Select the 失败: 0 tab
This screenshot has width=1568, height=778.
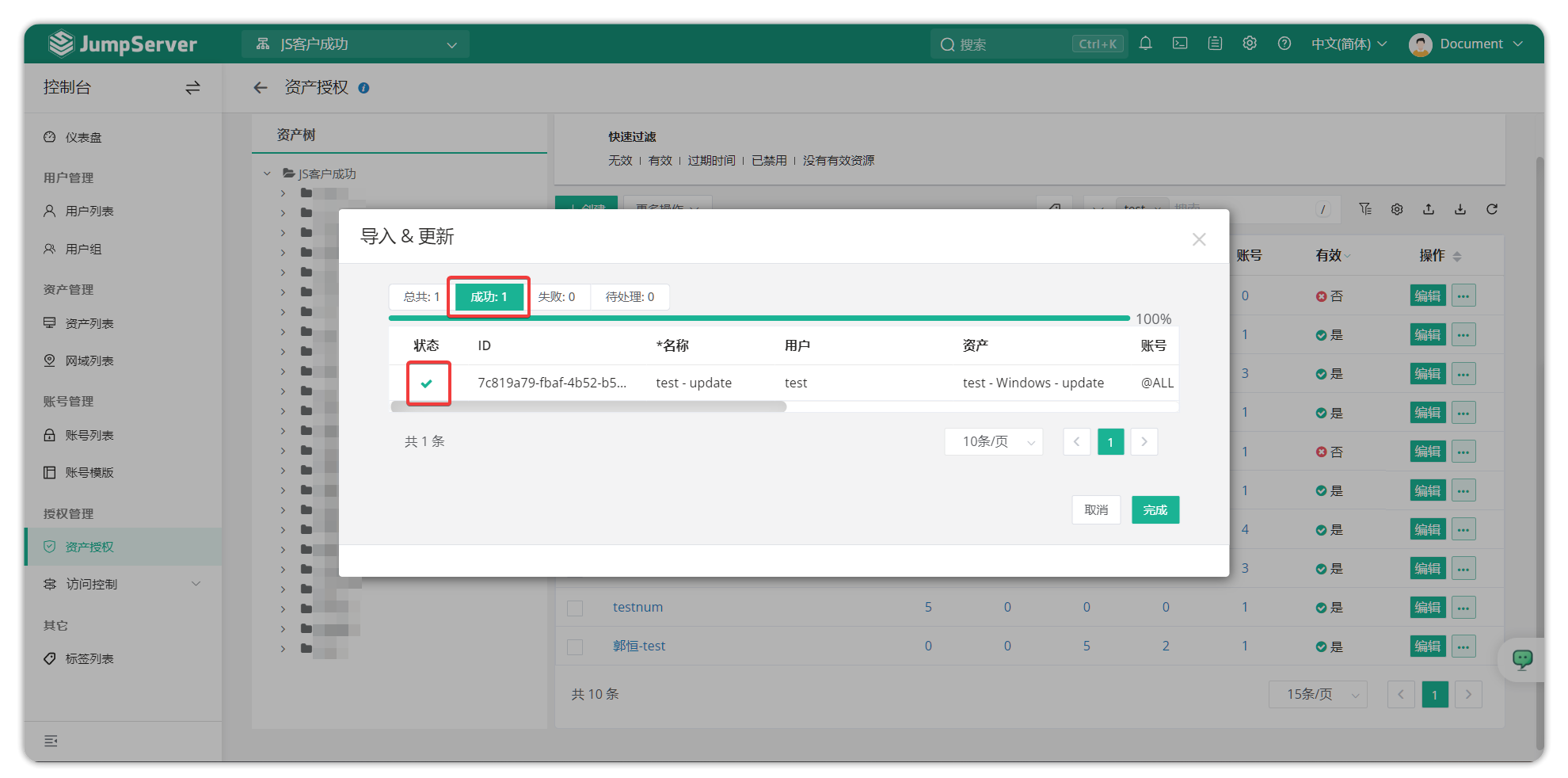(557, 297)
